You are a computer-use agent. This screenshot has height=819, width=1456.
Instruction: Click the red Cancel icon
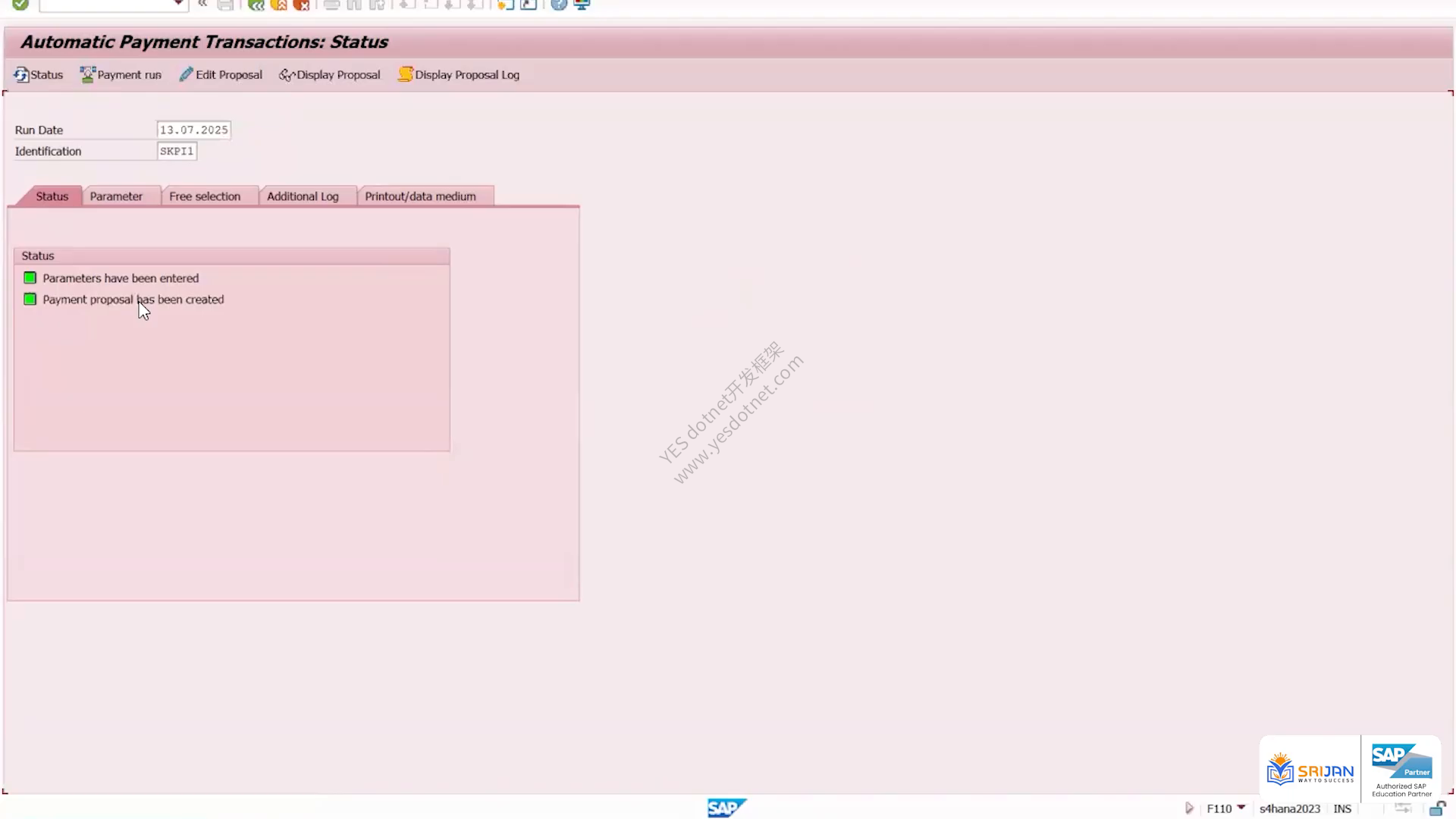click(x=302, y=5)
